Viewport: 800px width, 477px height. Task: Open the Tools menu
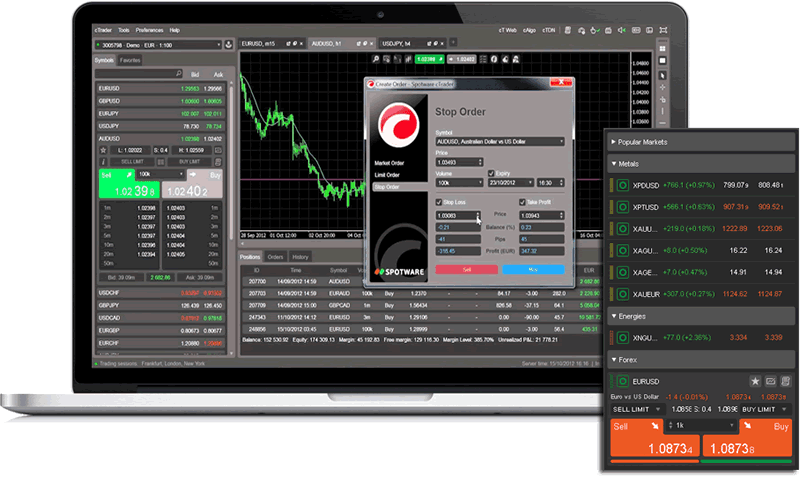pos(124,30)
